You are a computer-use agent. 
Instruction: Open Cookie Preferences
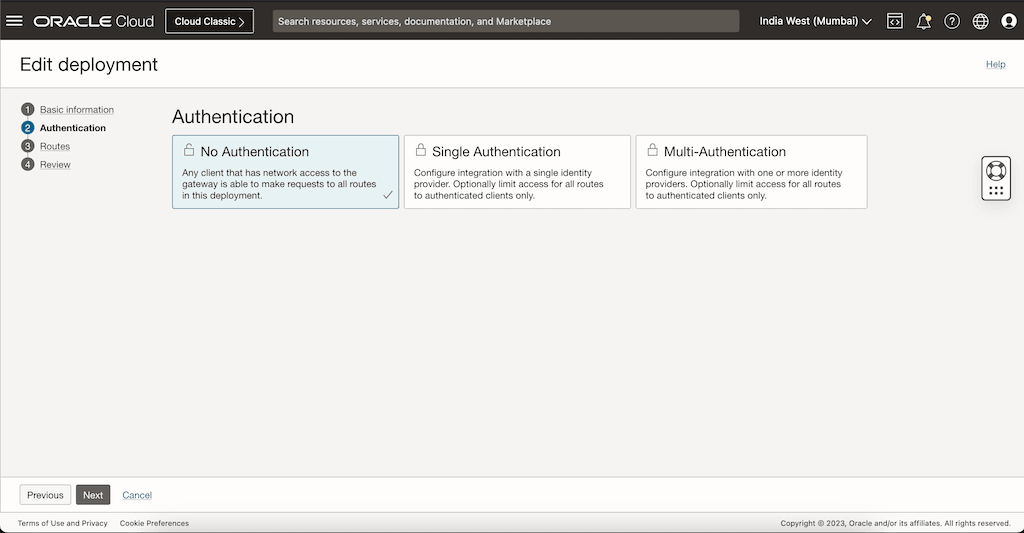click(154, 523)
